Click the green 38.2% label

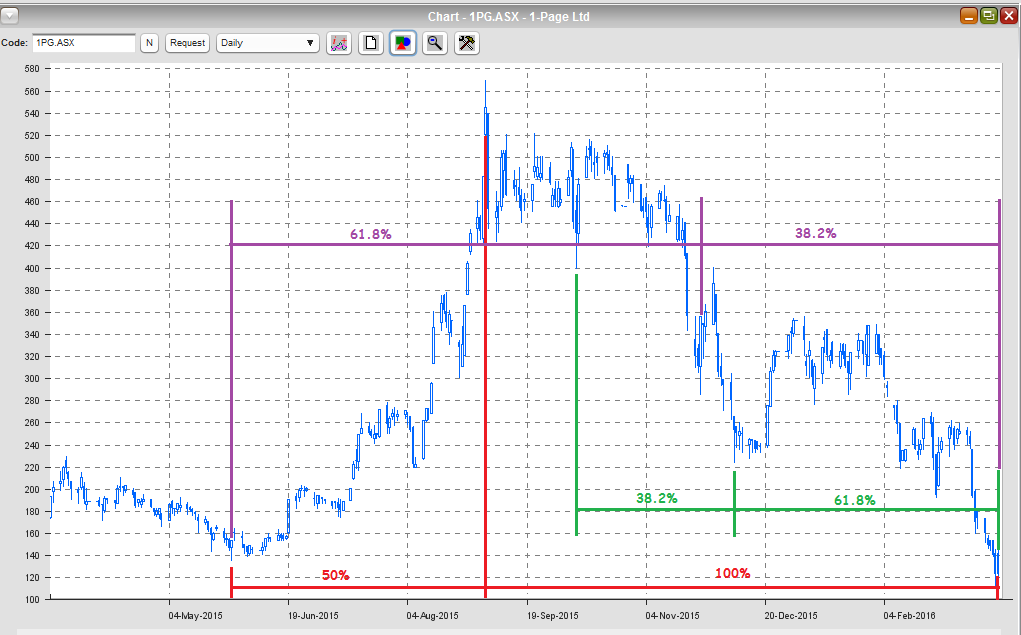(x=656, y=498)
